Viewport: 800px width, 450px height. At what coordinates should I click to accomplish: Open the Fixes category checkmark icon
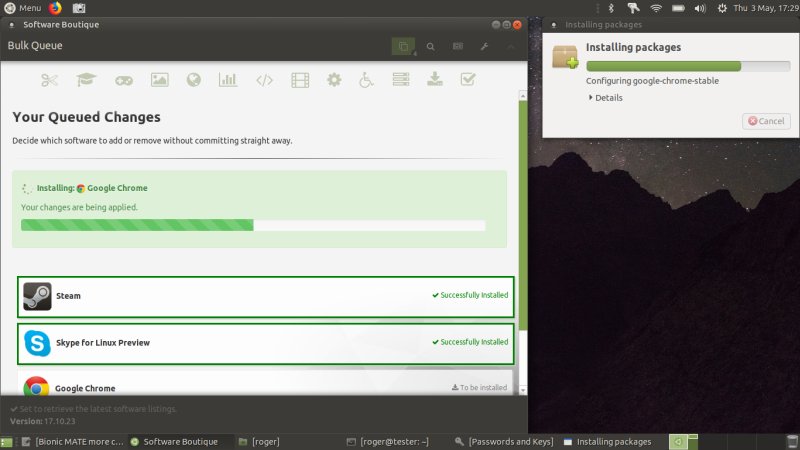[x=468, y=79]
